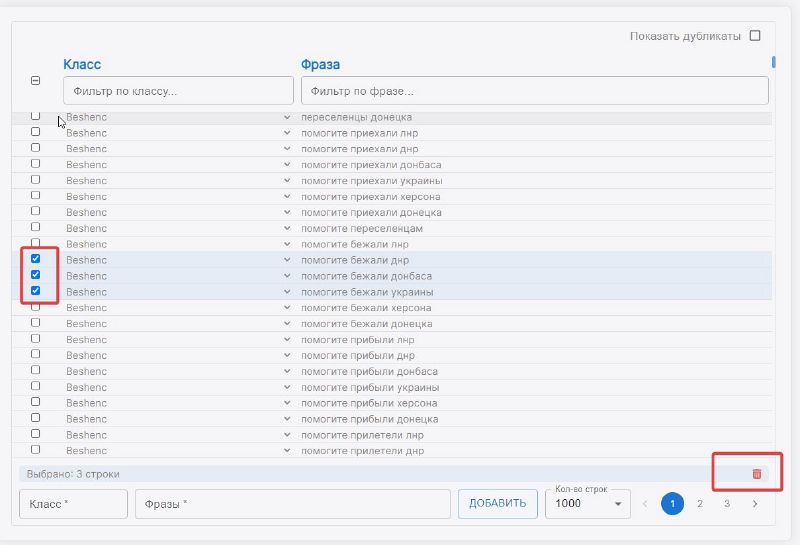The width and height of the screenshot is (800, 545).
Task: Uncheck the 'помогите бежали днр' row checkbox
Action: pyautogui.click(x=36, y=259)
